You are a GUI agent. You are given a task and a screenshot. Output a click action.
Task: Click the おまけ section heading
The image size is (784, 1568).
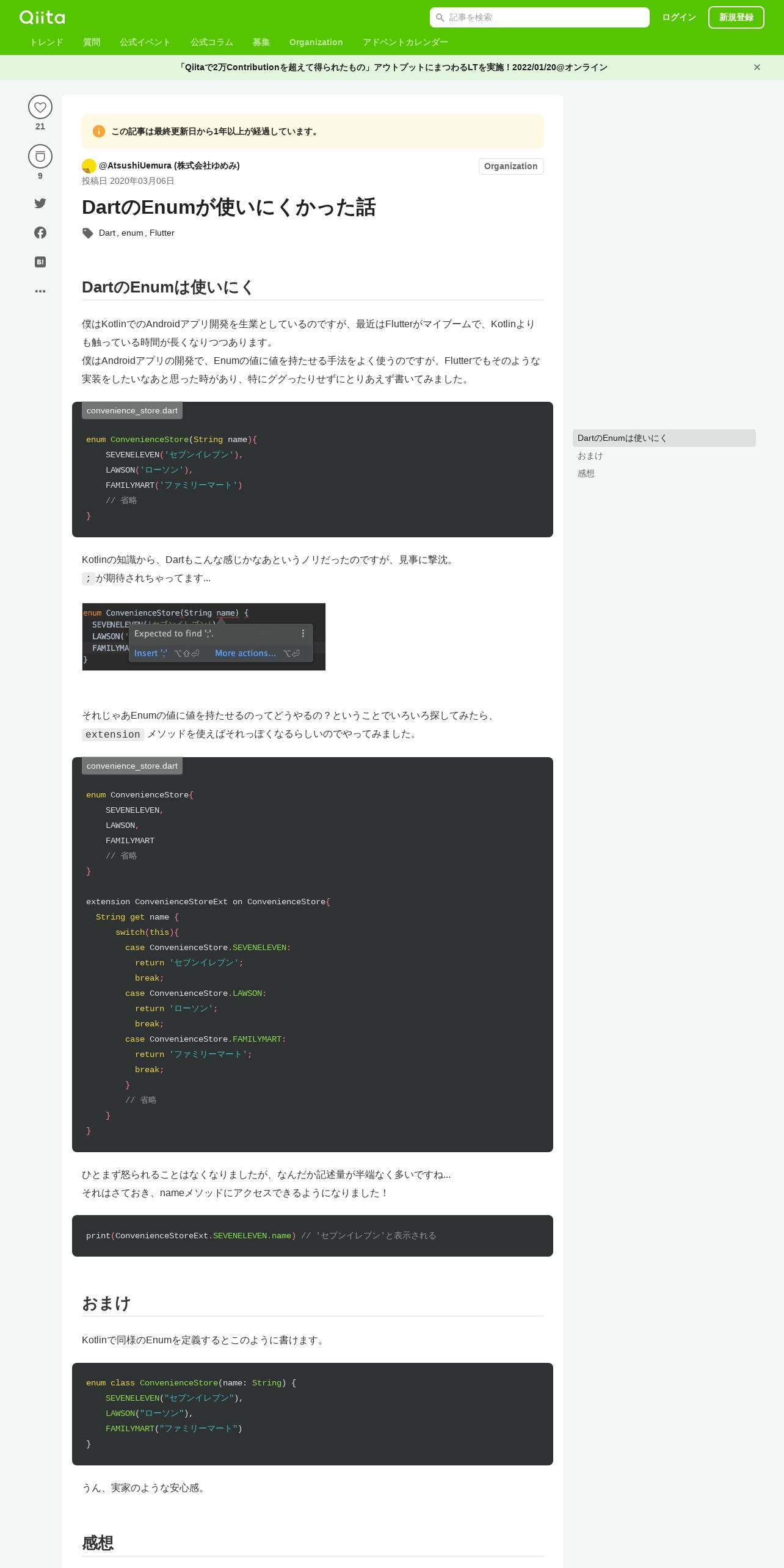coord(106,1303)
